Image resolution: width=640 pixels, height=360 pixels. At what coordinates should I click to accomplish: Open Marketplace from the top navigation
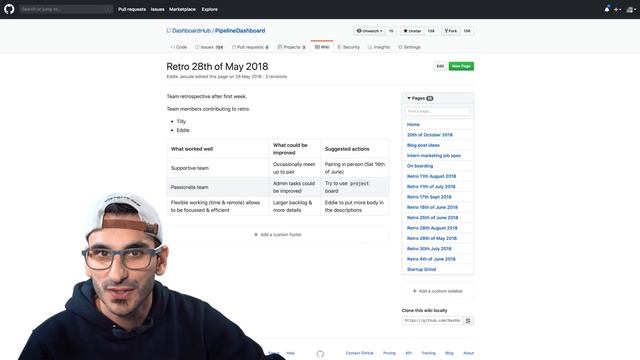[x=182, y=9]
